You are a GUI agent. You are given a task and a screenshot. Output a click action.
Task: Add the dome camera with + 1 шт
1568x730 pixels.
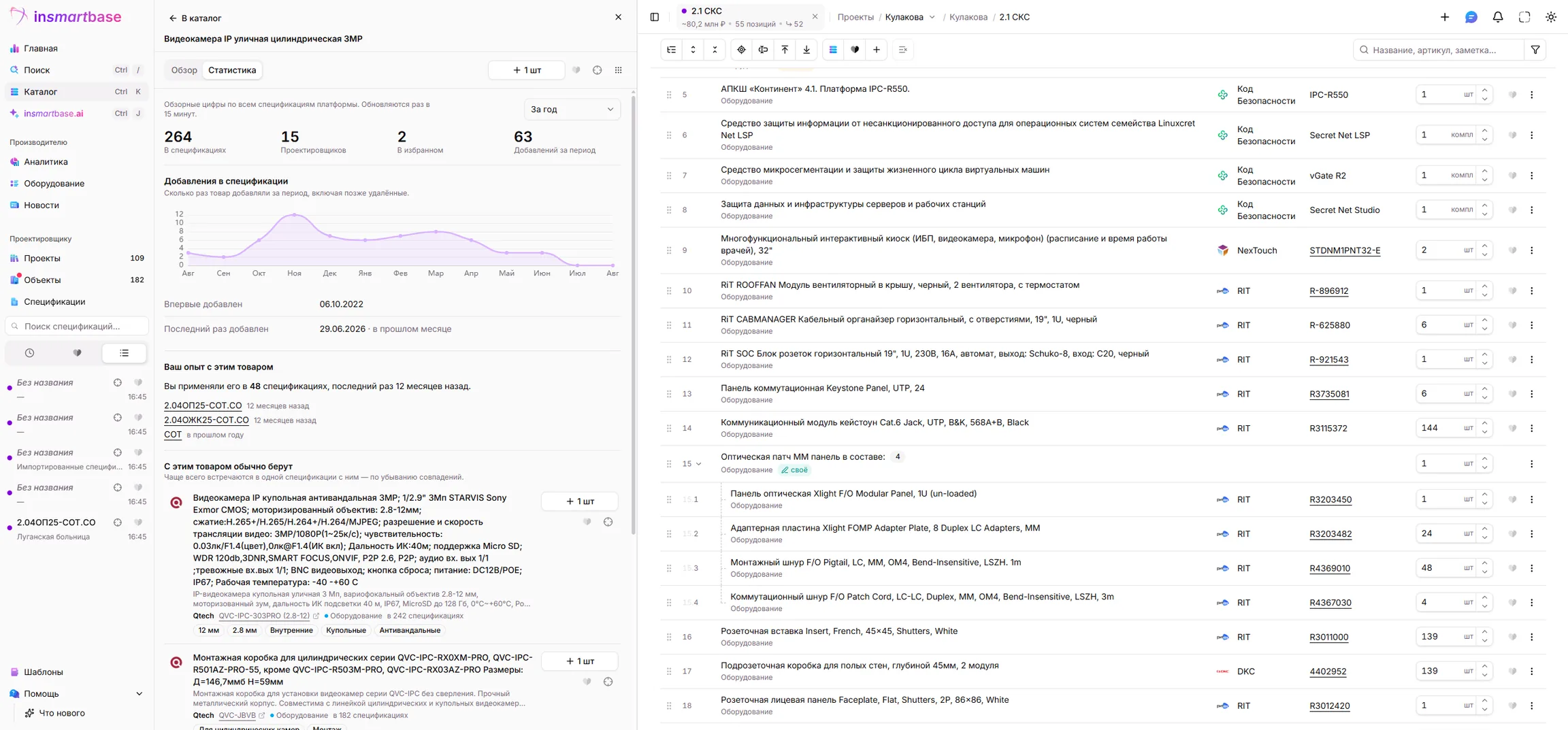[580, 501]
